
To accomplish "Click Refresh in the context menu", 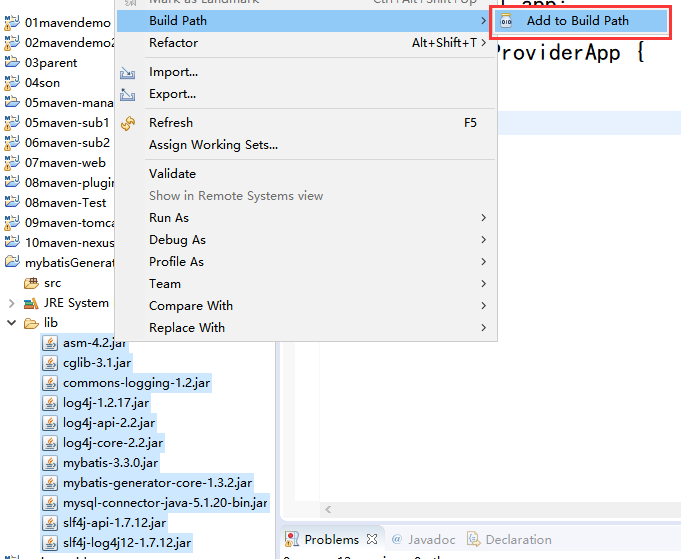I will pos(307,123).
